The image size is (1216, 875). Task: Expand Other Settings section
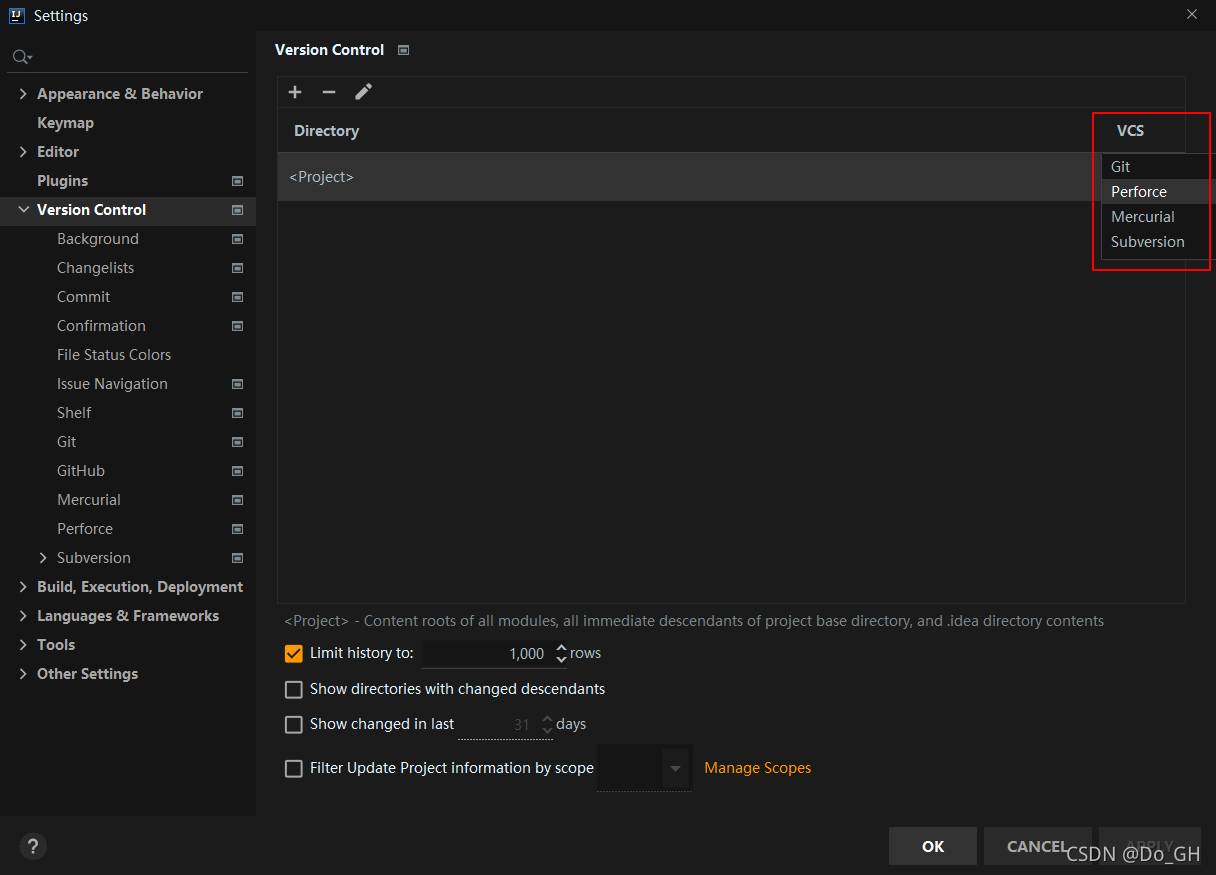point(23,674)
